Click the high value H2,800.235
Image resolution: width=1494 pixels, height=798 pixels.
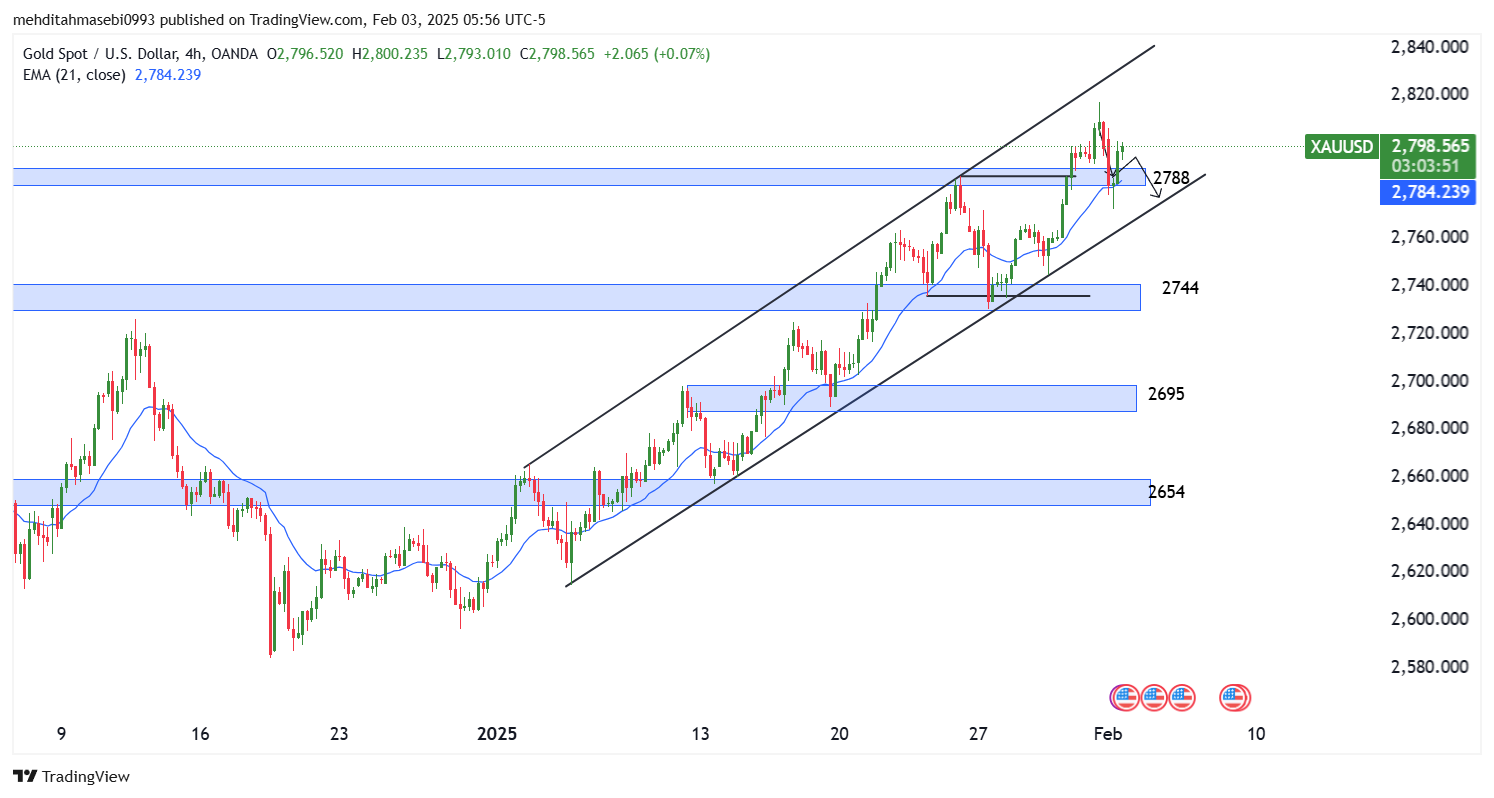389,54
